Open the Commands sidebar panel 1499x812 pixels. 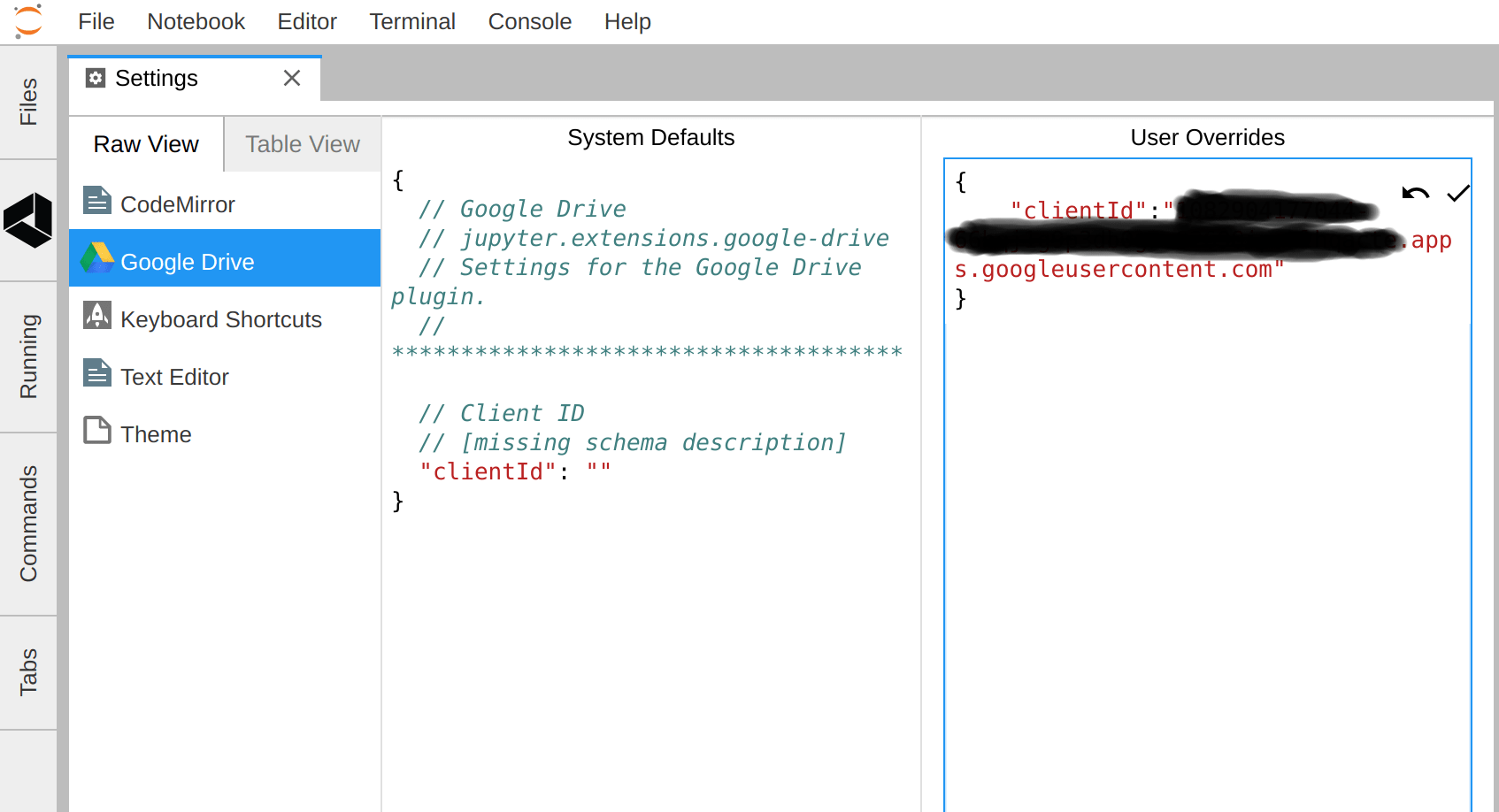[27, 522]
